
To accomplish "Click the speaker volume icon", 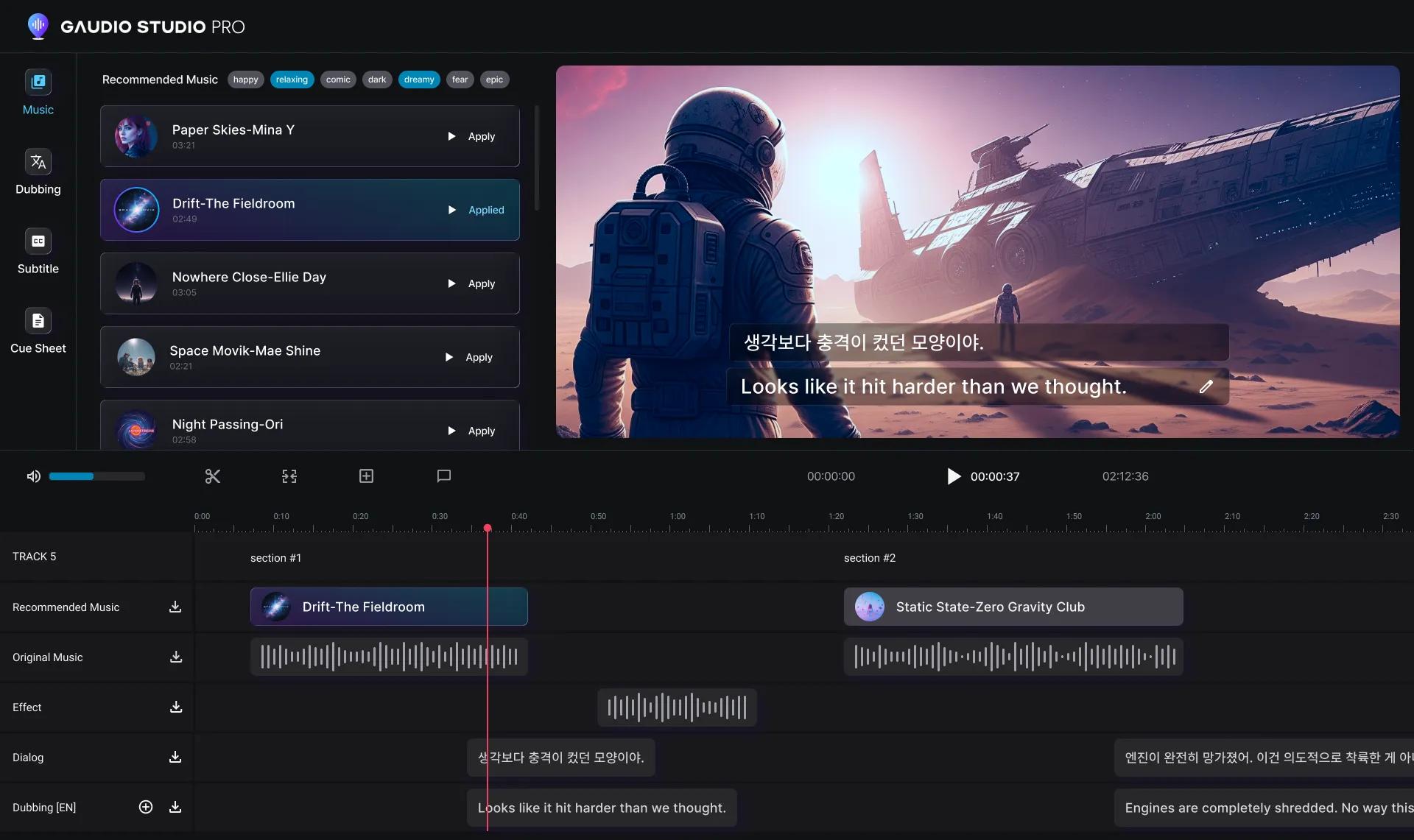I will click(x=33, y=476).
